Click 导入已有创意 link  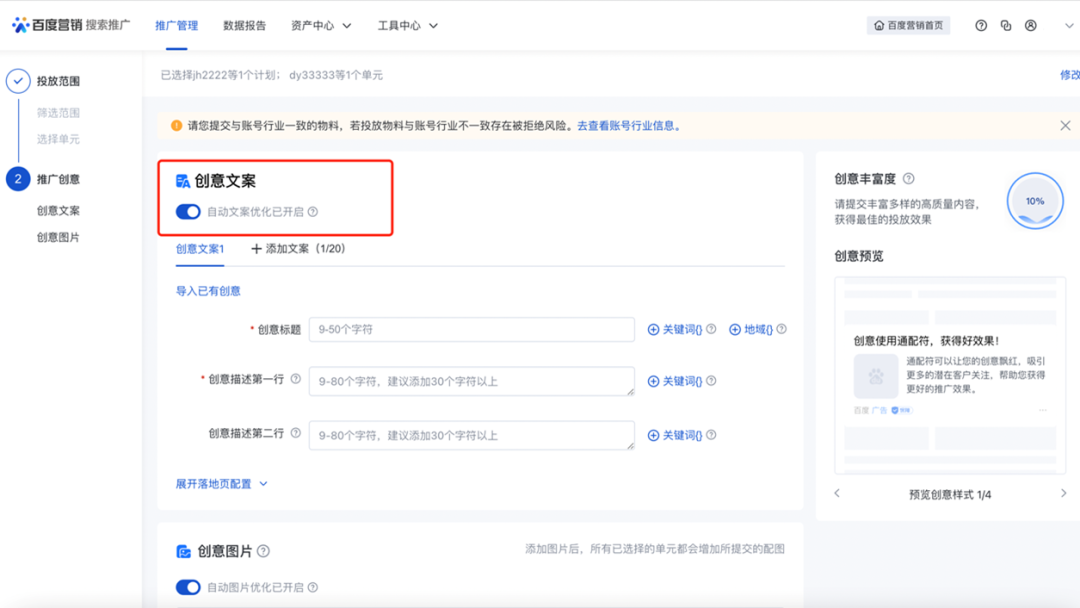[x=208, y=291]
